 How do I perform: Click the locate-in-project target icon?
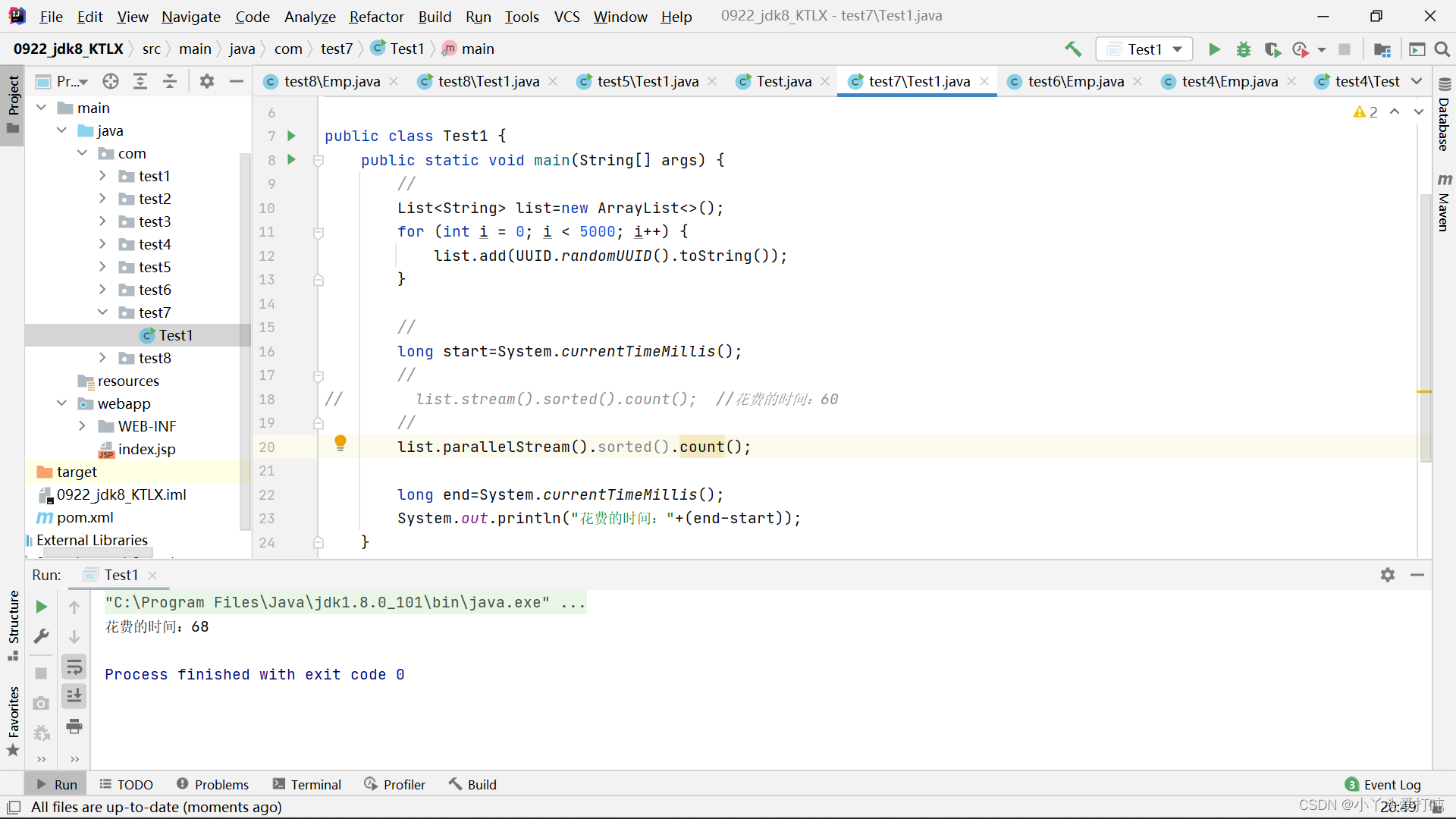[x=111, y=81]
